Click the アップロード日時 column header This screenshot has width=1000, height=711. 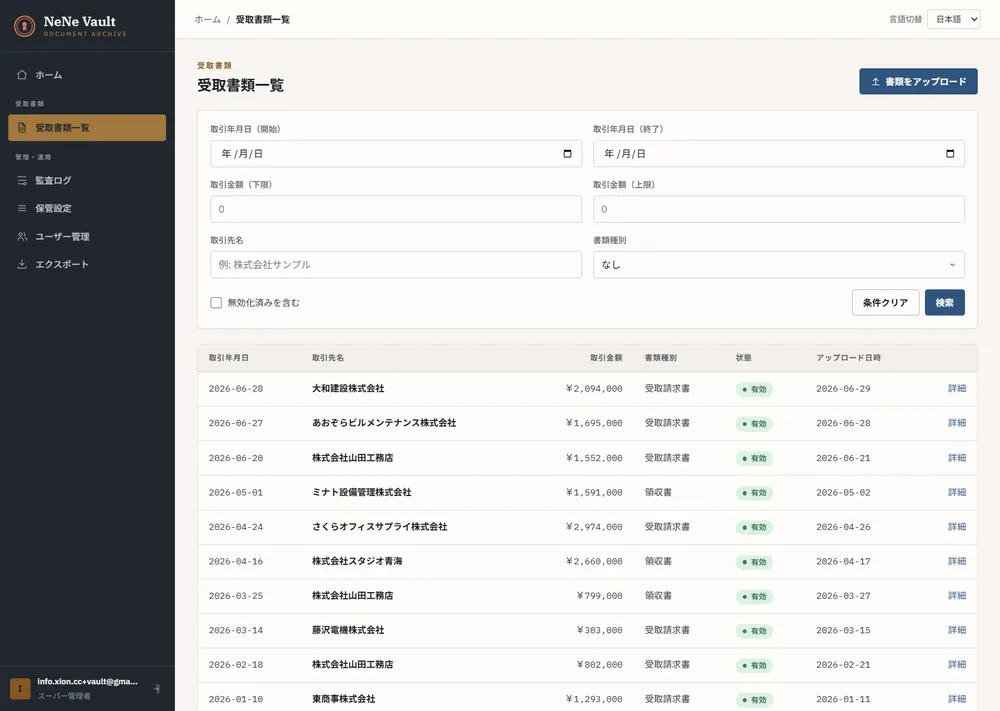[x=848, y=358]
